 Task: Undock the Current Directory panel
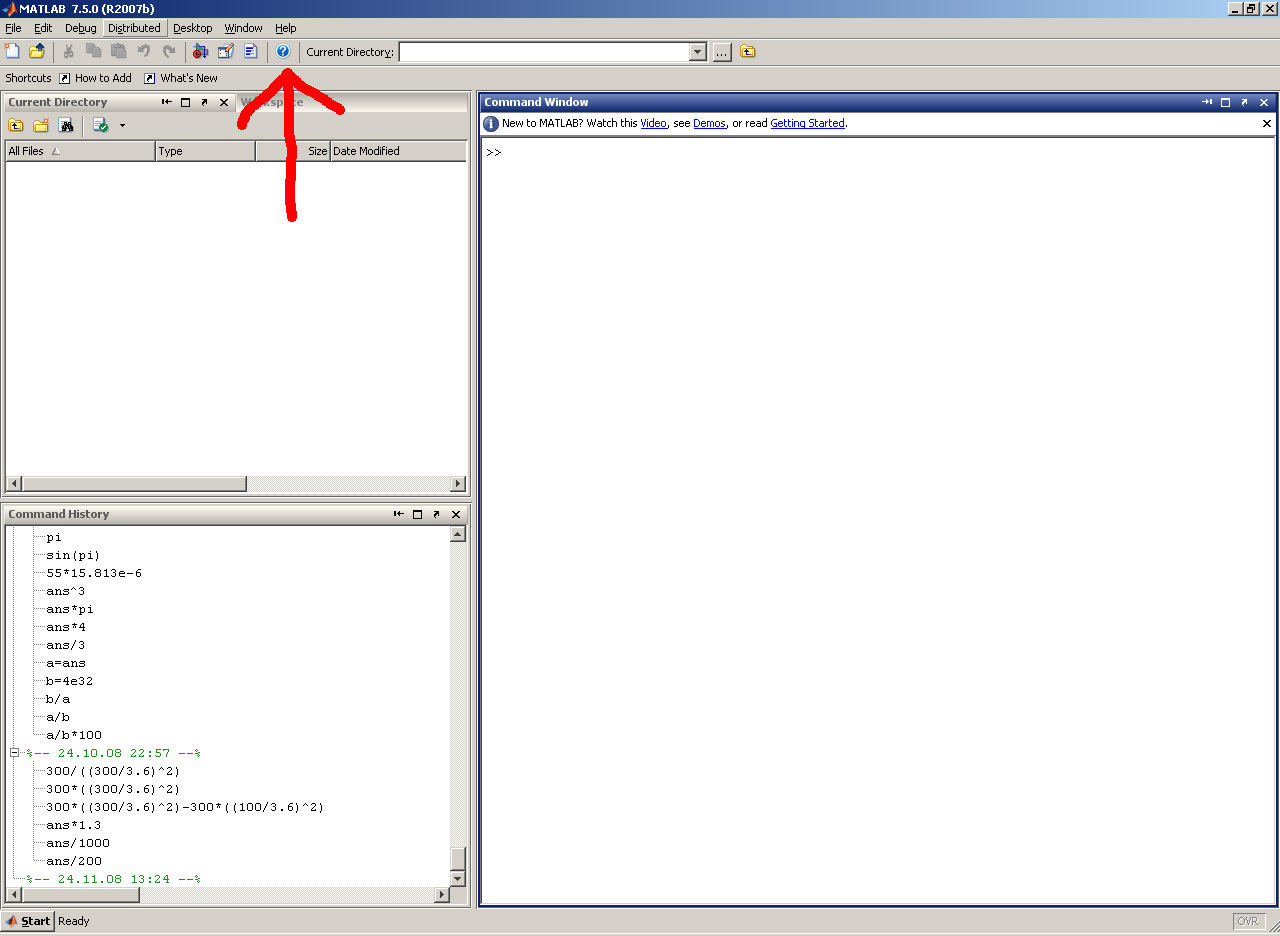(205, 102)
